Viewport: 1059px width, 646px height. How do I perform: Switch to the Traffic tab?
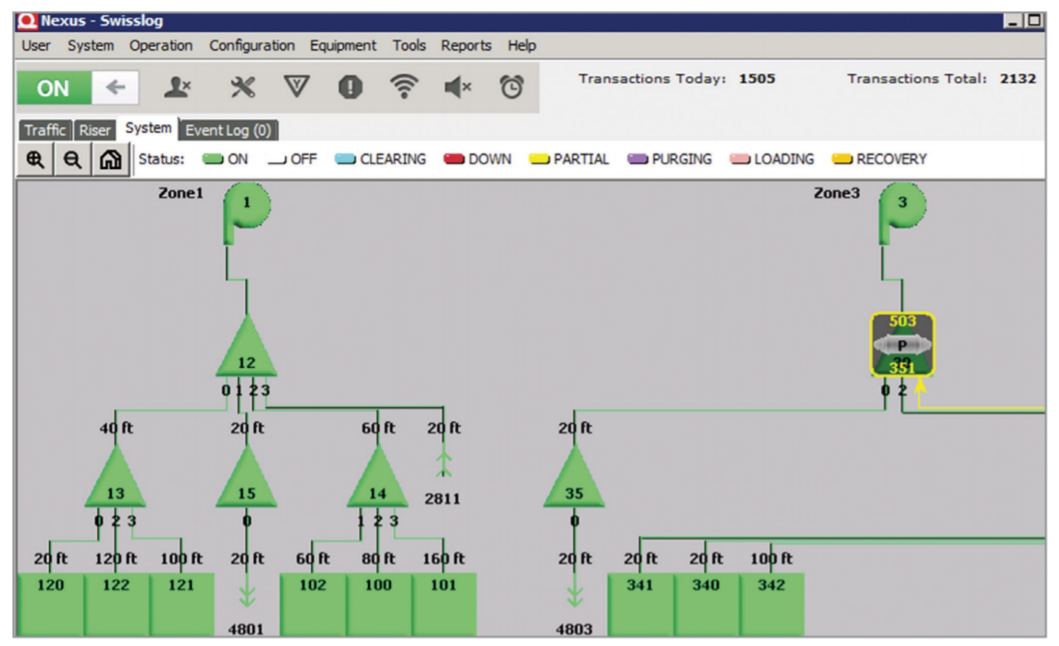[44, 130]
